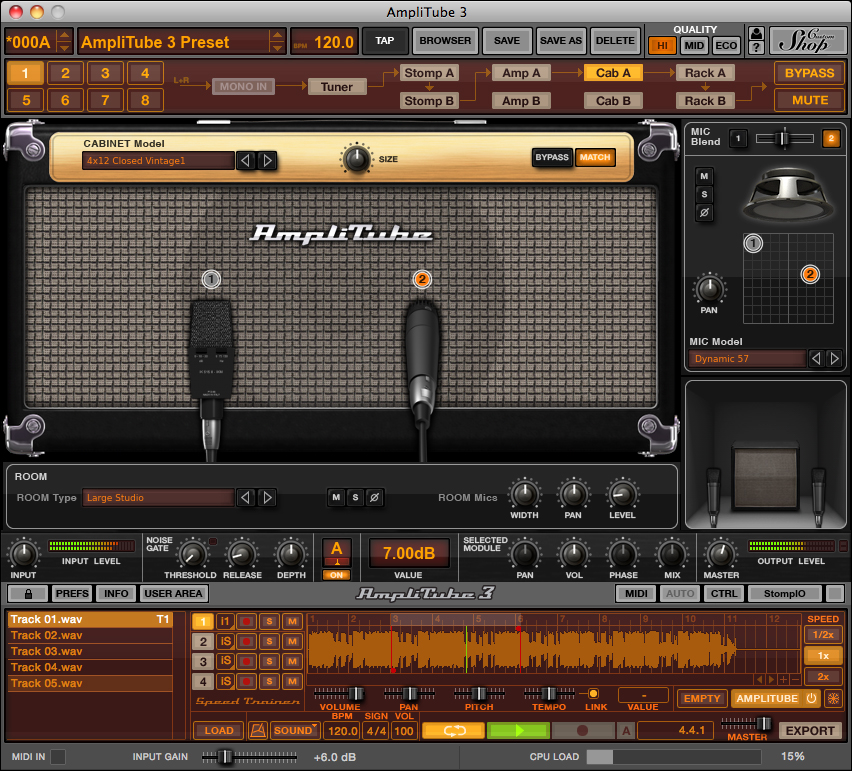The width and height of the screenshot is (852, 771).
Task: Enable the loop icon in Speed Trainer
Action: [452, 730]
